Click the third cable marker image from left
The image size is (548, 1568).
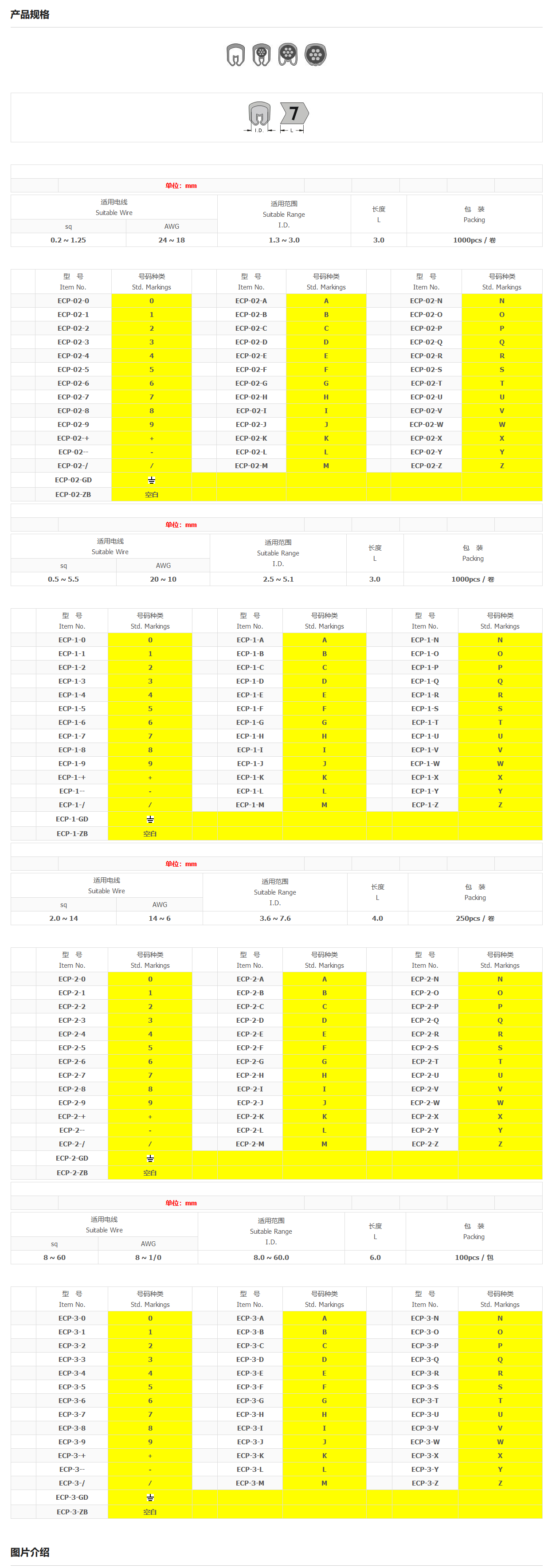(288, 55)
